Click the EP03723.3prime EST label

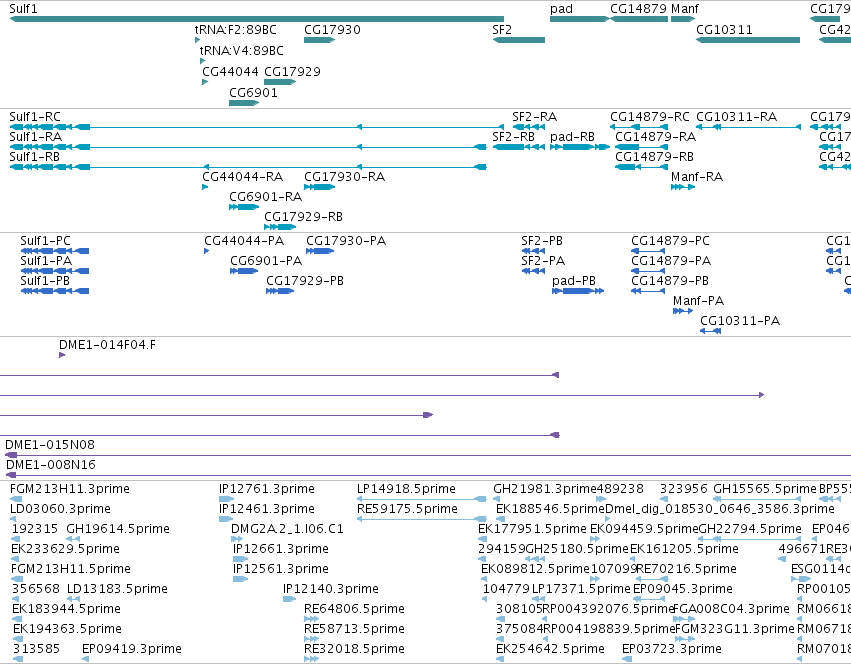coord(672,650)
